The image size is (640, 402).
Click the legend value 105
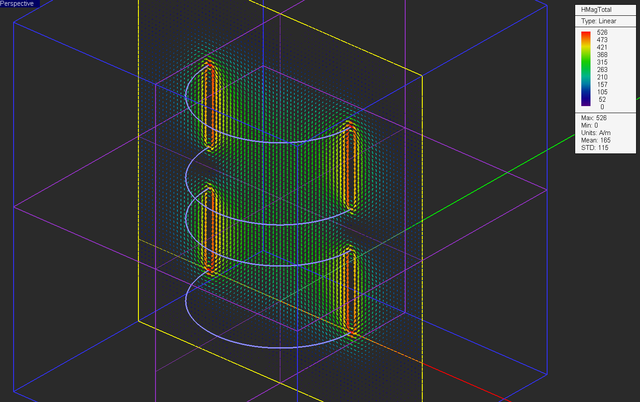[x=602, y=92]
